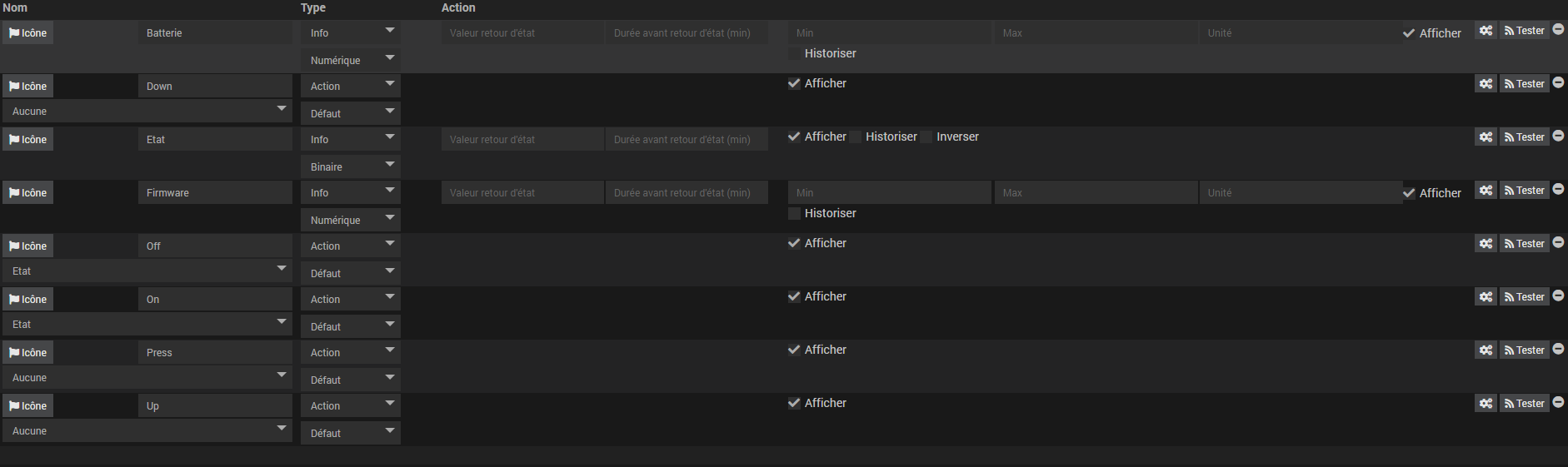Image resolution: width=1568 pixels, height=467 pixels.
Task: Uncheck Afficher for the Down command
Action: pyautogui.click(x=795, y=83)
